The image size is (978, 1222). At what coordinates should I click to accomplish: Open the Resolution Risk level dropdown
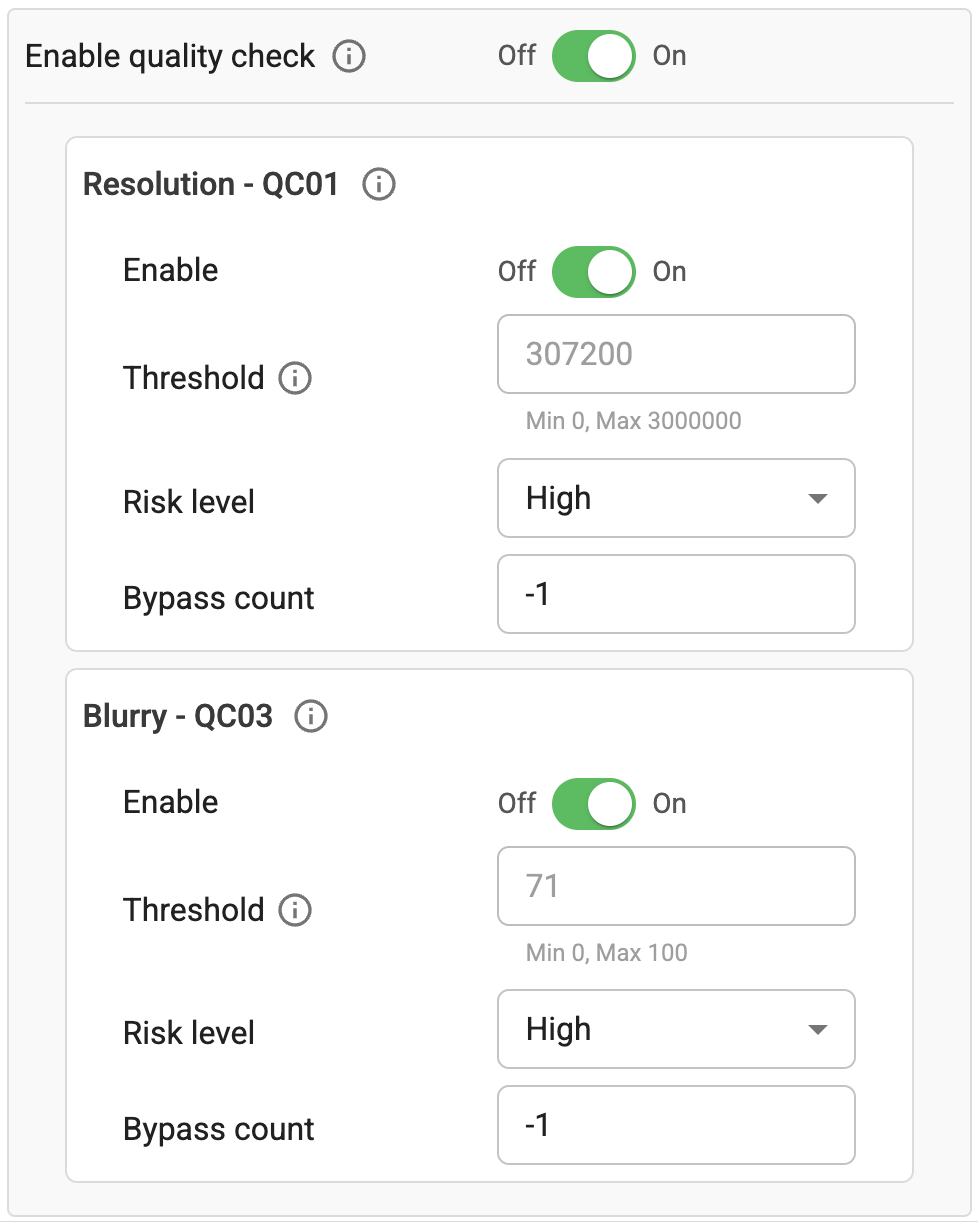click(x=675, y=498)
